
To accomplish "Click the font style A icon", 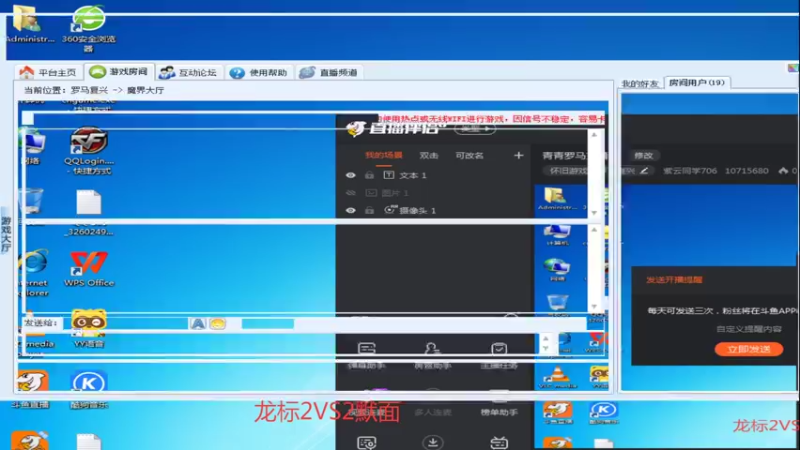I will 198,323.
